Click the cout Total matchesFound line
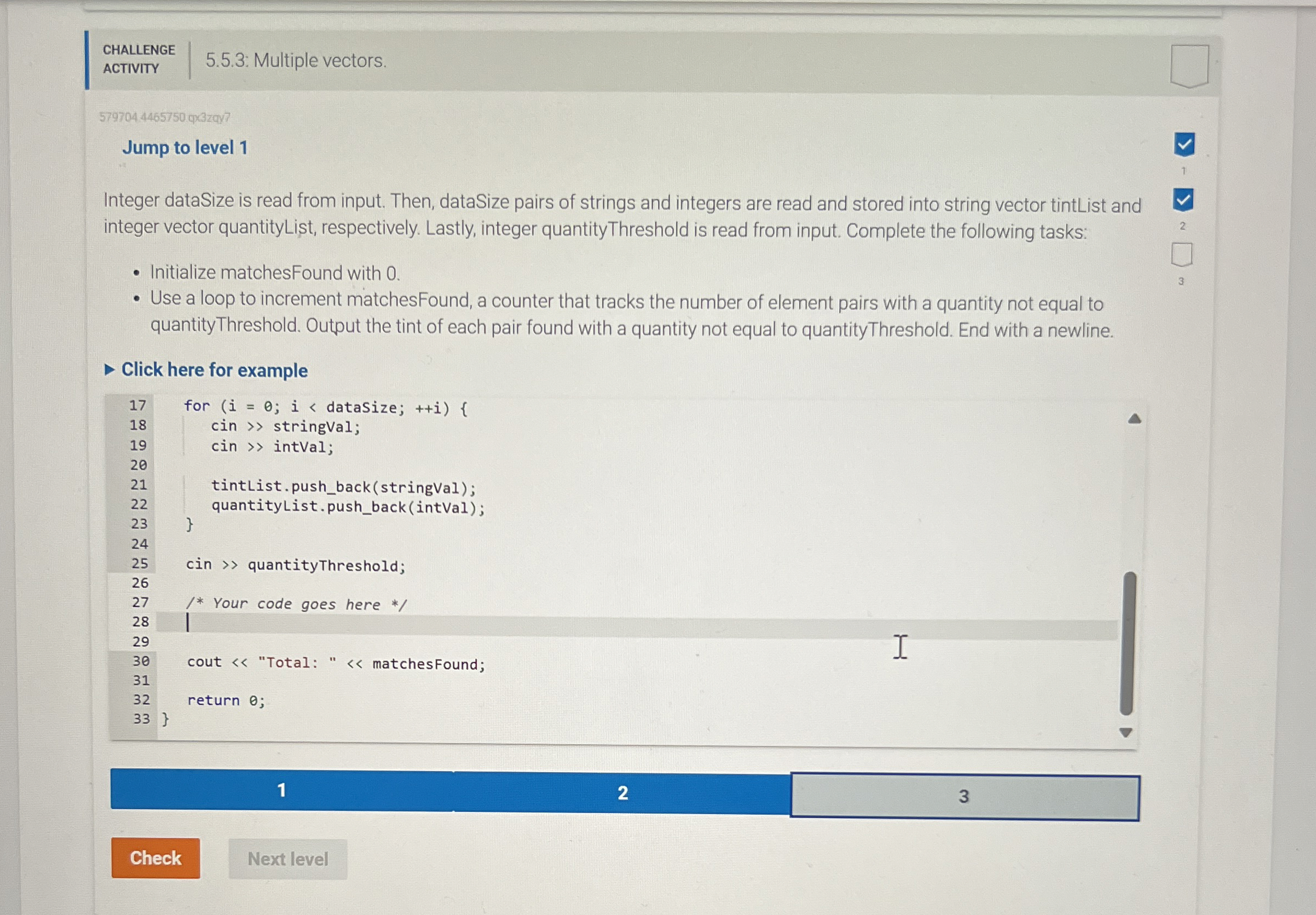The image size is (1316, 915). [x=336, y=663]
